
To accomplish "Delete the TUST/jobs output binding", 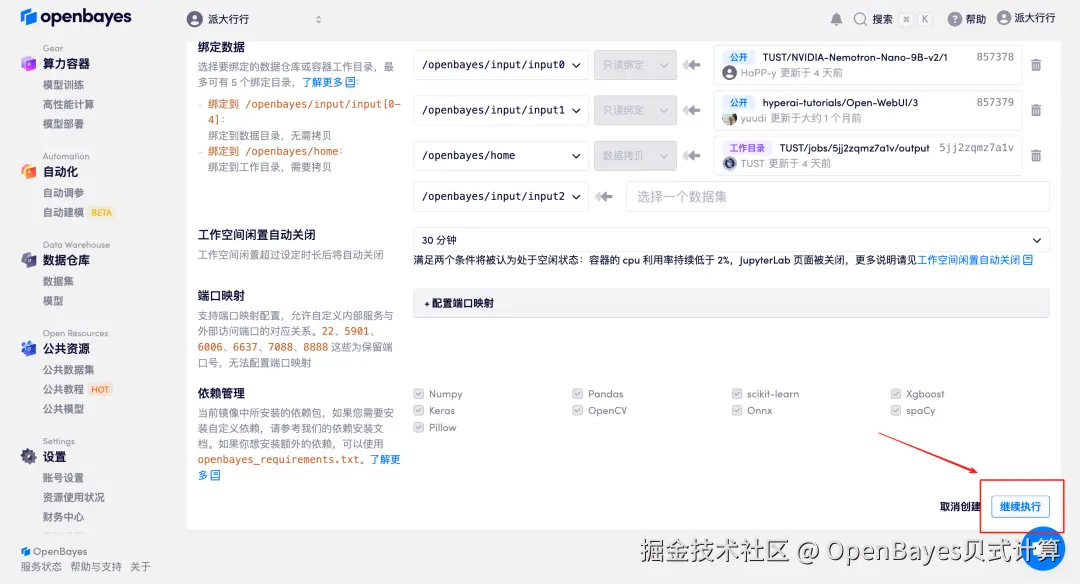I will click(x=1036, y=156).
